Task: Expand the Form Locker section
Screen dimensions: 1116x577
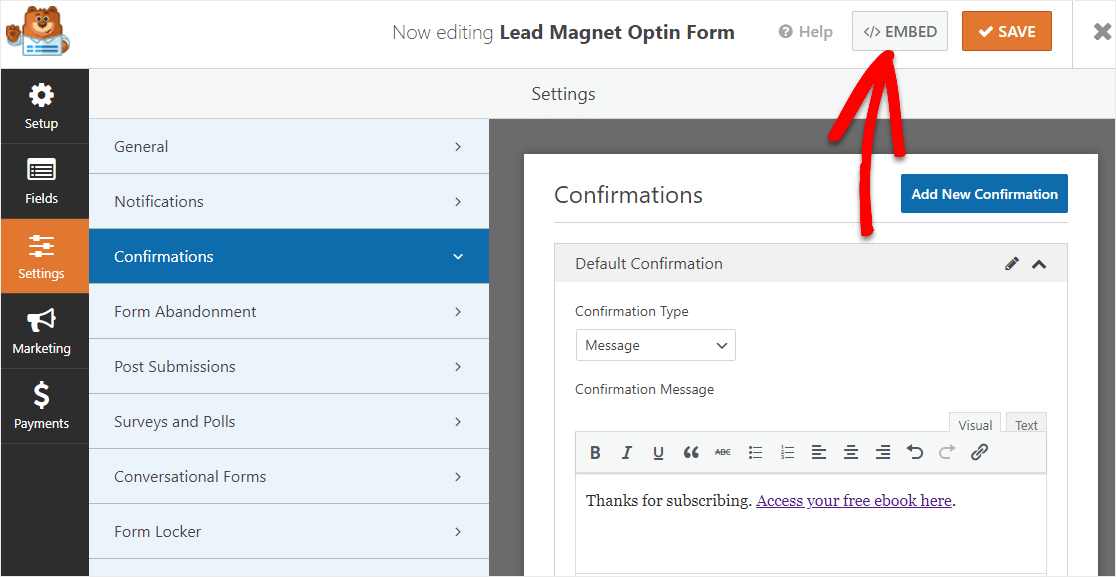Action: click(289, 531)
